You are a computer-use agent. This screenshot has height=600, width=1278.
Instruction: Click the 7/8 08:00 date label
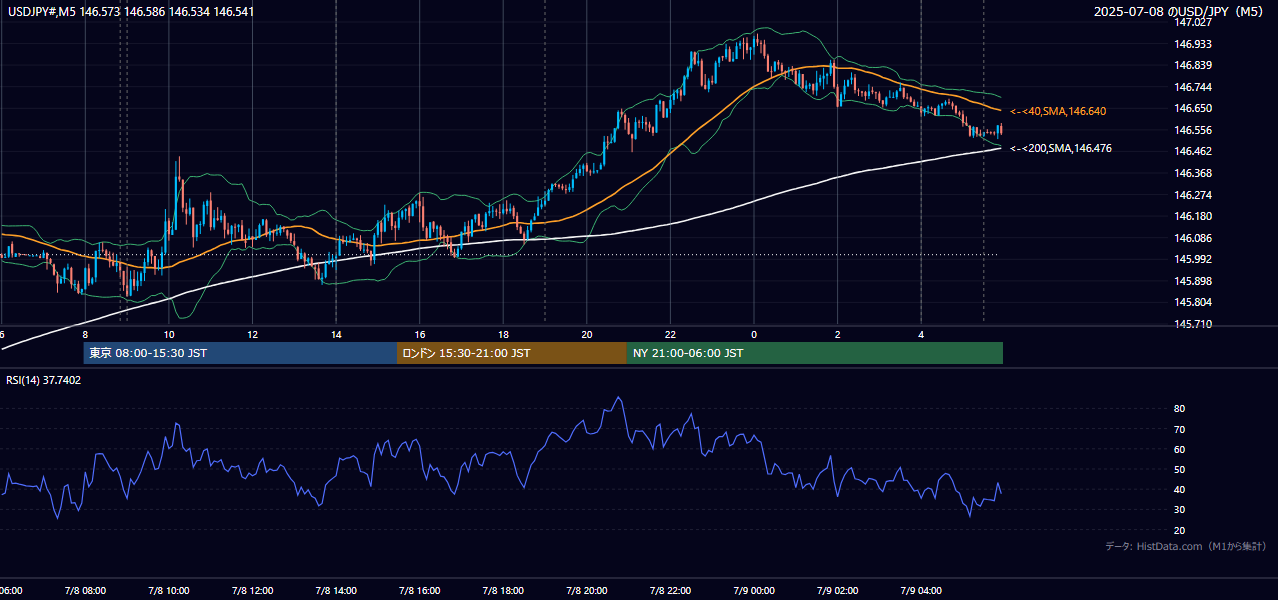pos(84,590)
